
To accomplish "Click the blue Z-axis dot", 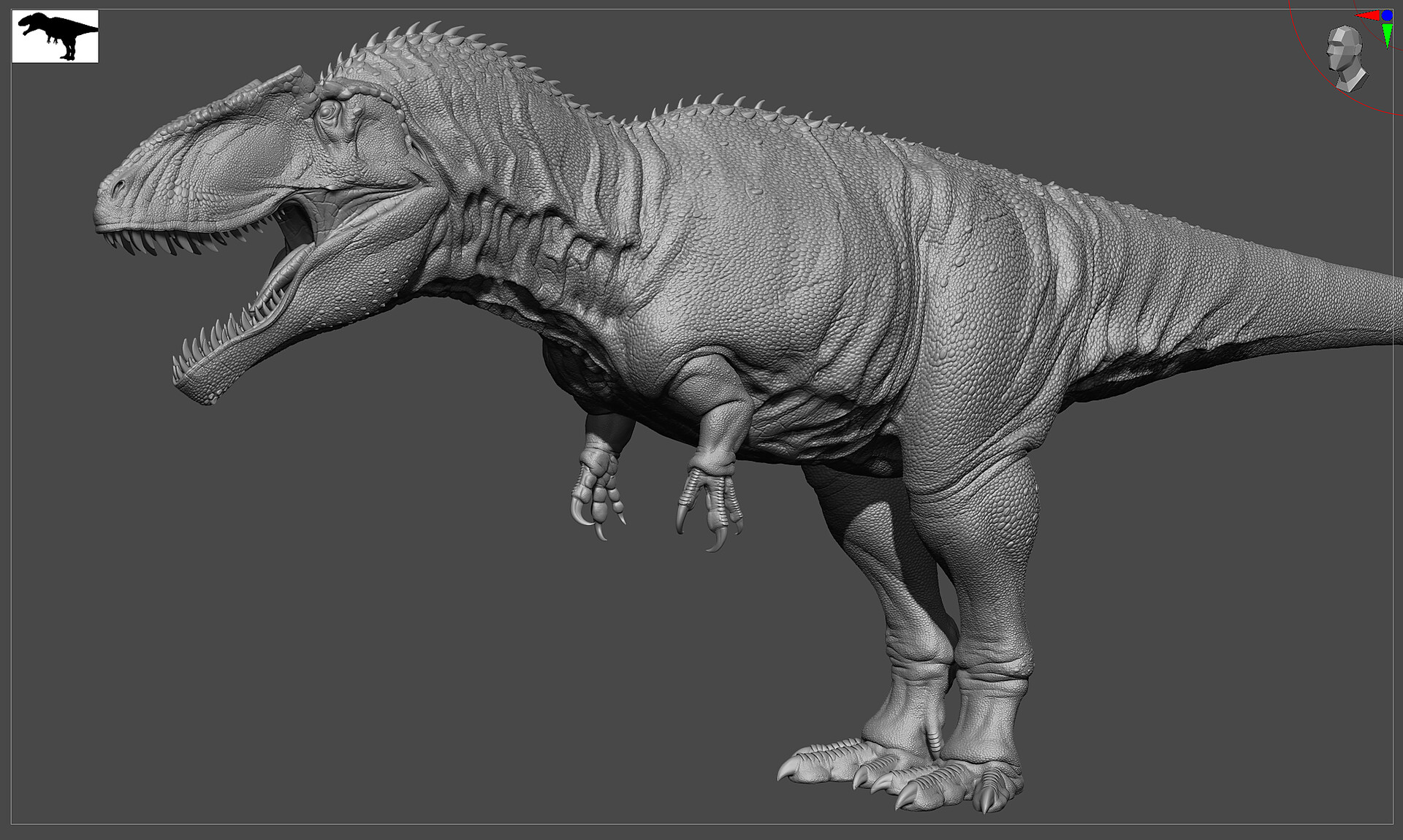I will (1387, 15).
